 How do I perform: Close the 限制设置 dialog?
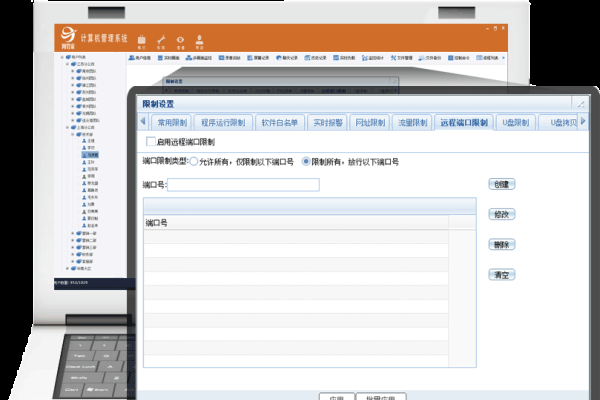(581, 102)
